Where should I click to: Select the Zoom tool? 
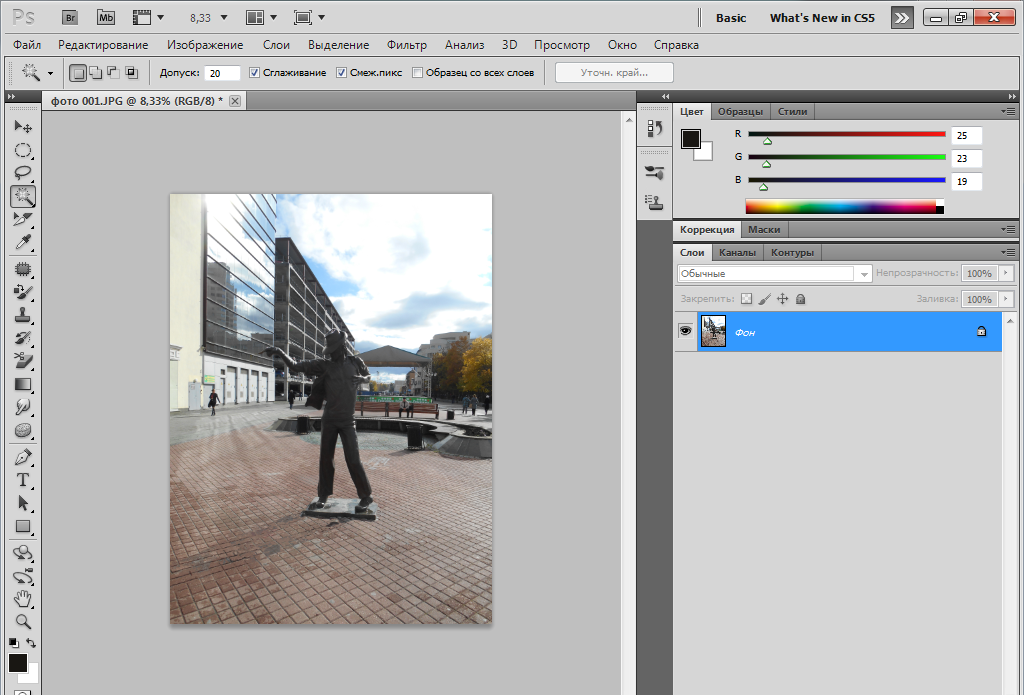[x=23, y=622]
